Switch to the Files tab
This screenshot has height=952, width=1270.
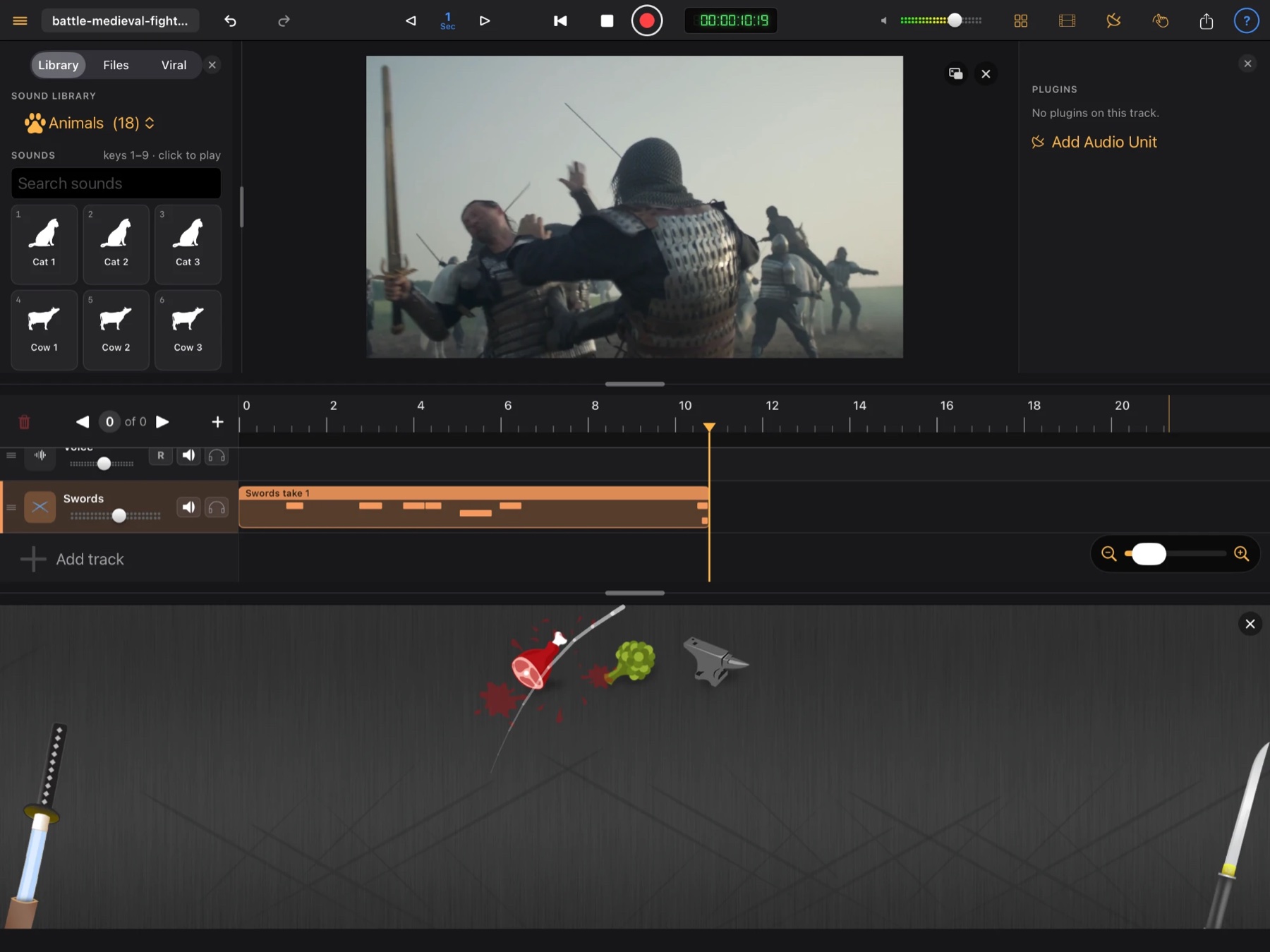(116, 65)
